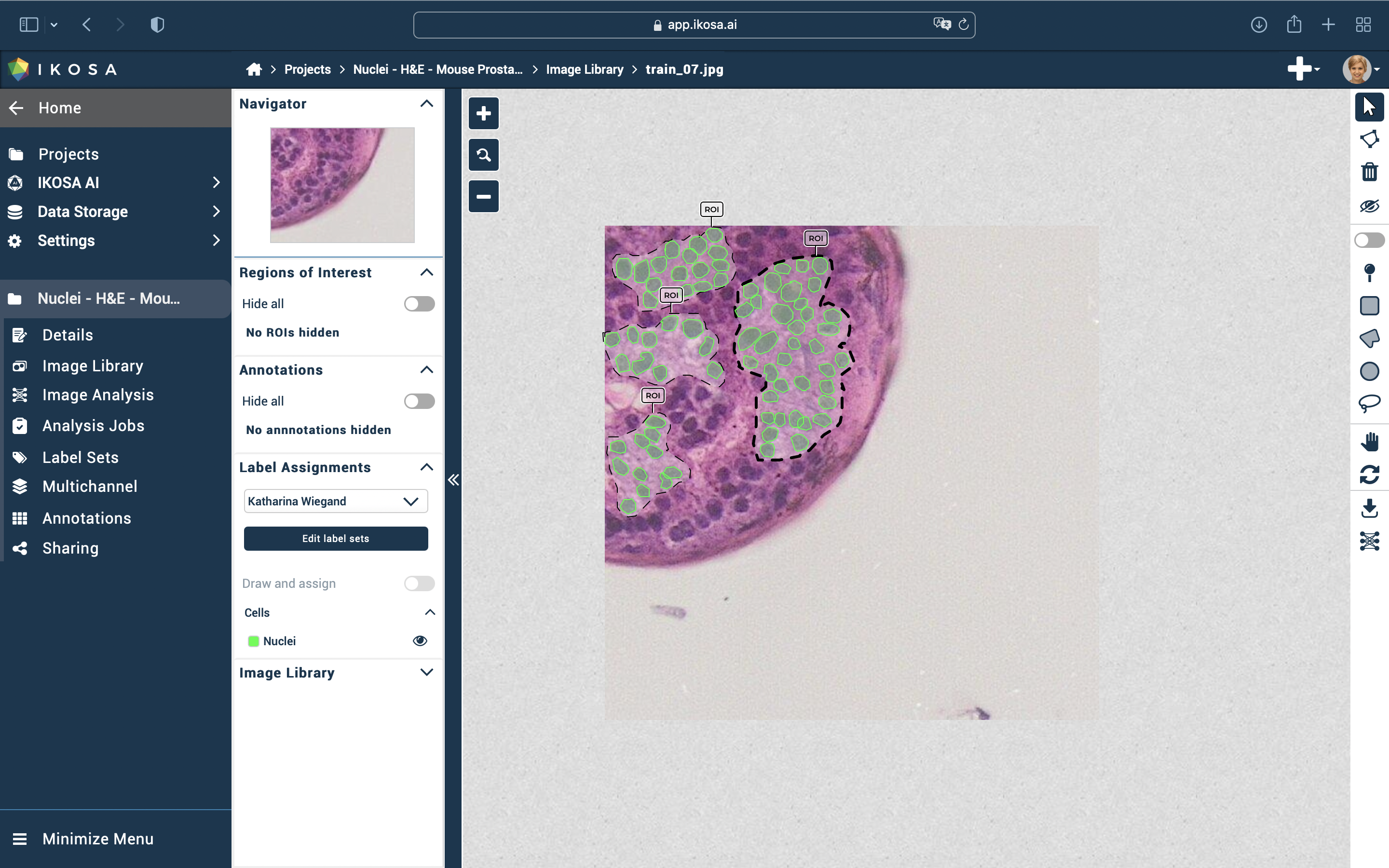Open Analysis Jobs in the sidebar
Viewport: 1389px width, 868px height.
pyautogui.click(x=93, y=426)
